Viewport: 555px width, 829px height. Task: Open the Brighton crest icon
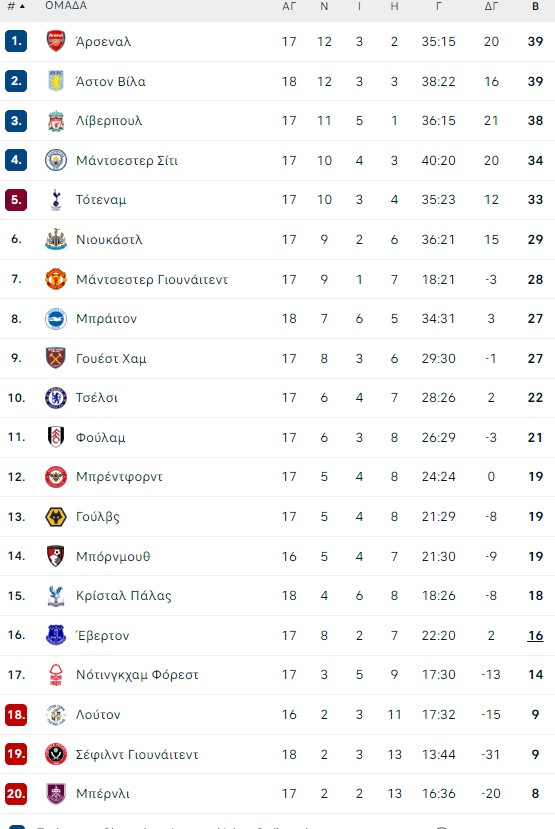click(56, 319)
